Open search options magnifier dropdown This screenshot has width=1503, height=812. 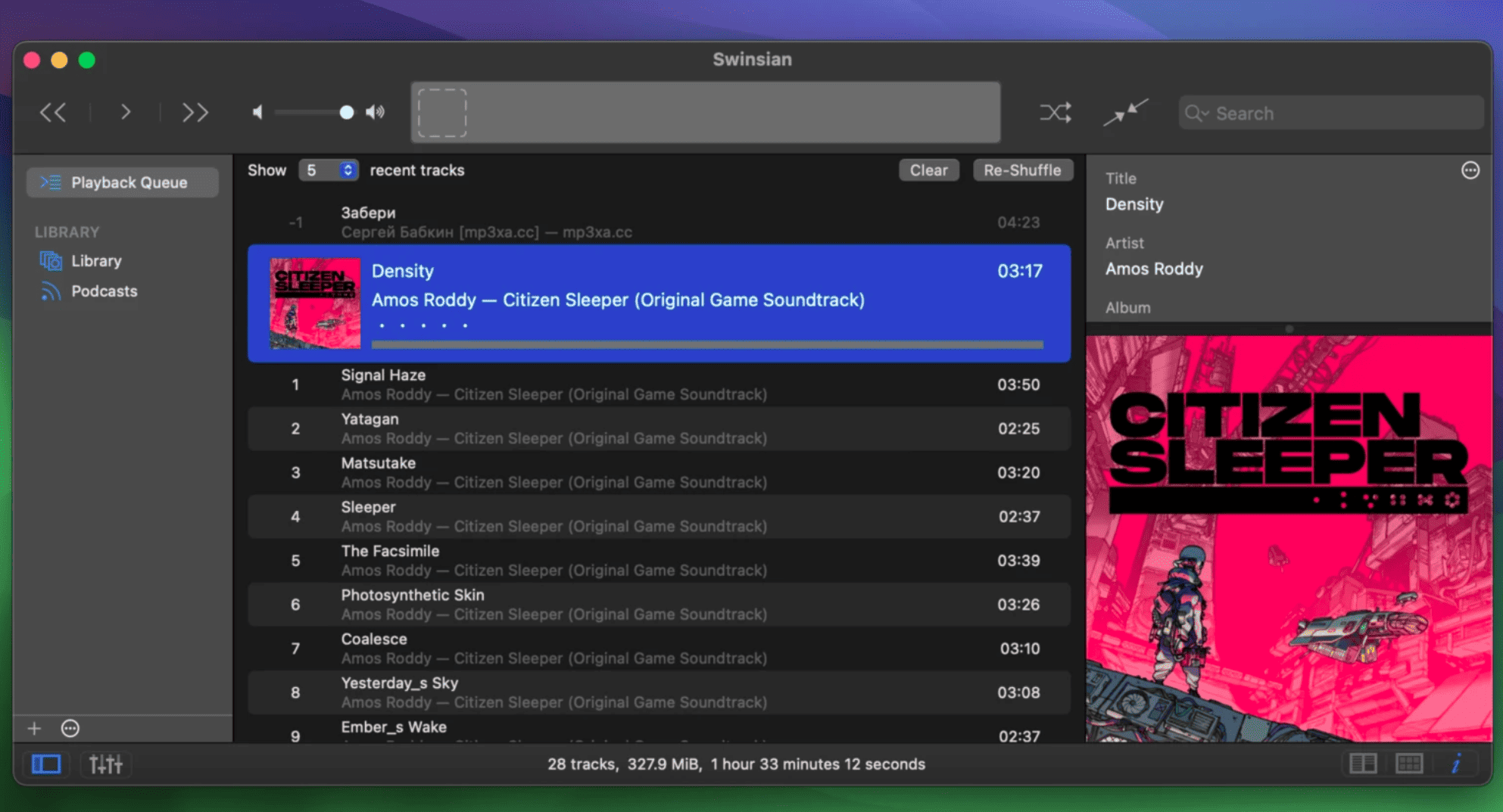[1197, 114]
